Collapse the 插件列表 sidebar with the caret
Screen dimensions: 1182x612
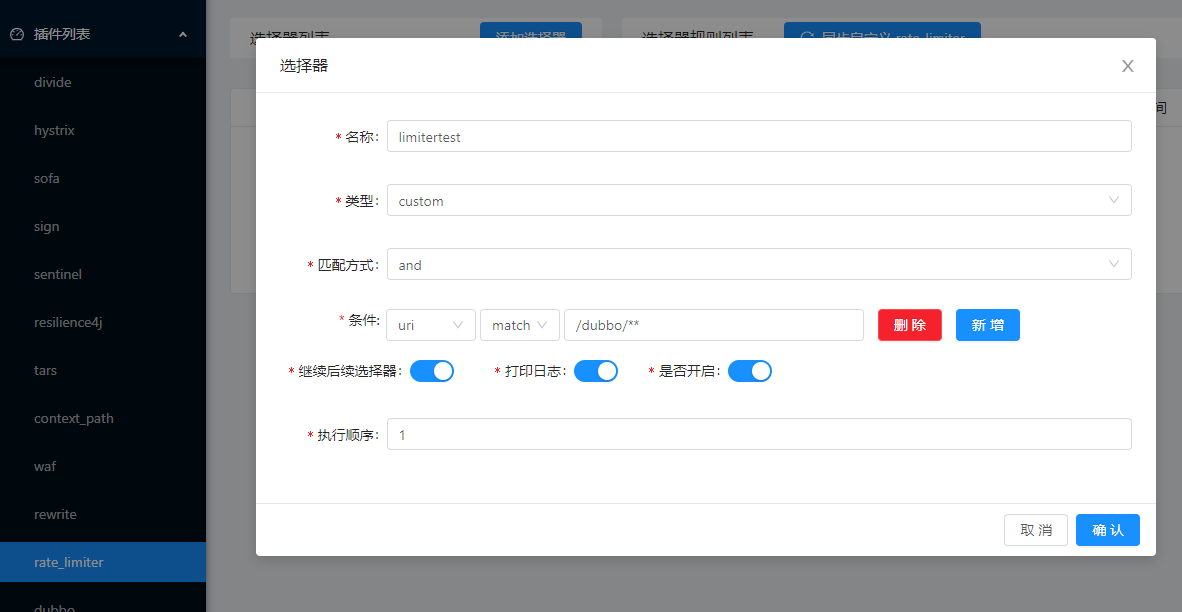(x=182, y=32)
